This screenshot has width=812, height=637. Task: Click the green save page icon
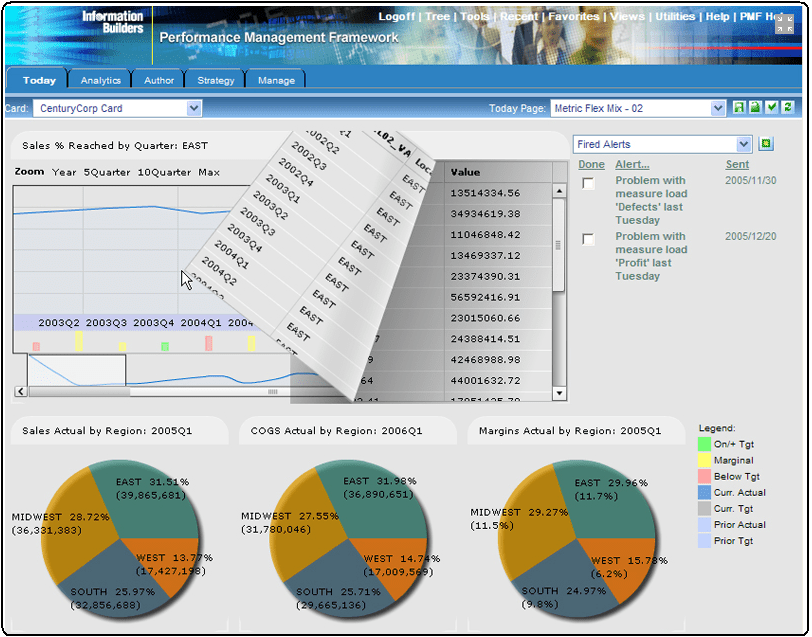[x=739, y=108]
